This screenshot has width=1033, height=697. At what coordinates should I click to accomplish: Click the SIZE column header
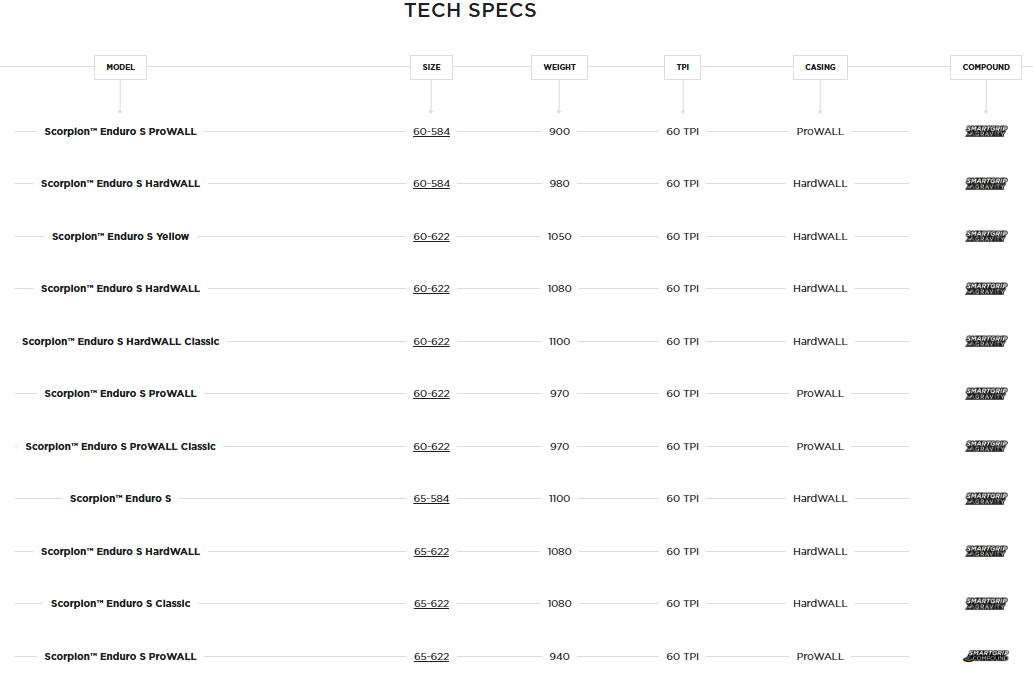click(431, 67)
